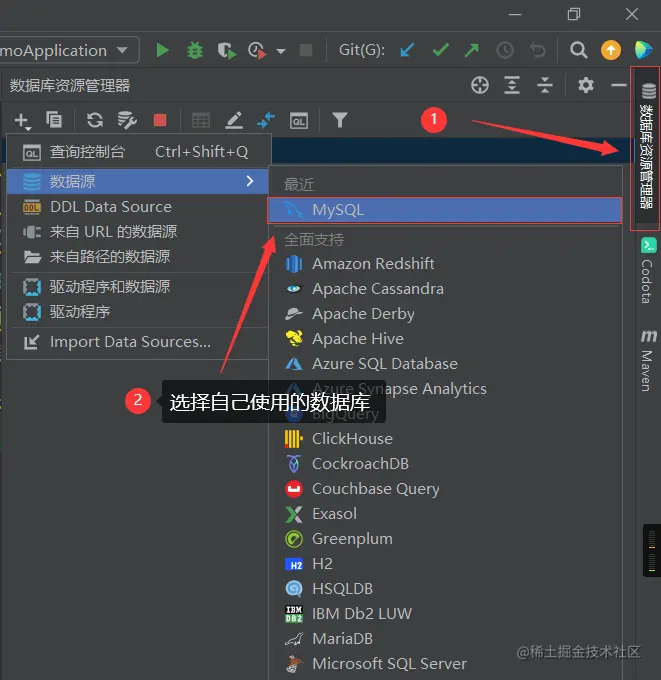The image size is (661, 680).
Task: Open run configuration dropdown moApplication
Action: (69, 50)
